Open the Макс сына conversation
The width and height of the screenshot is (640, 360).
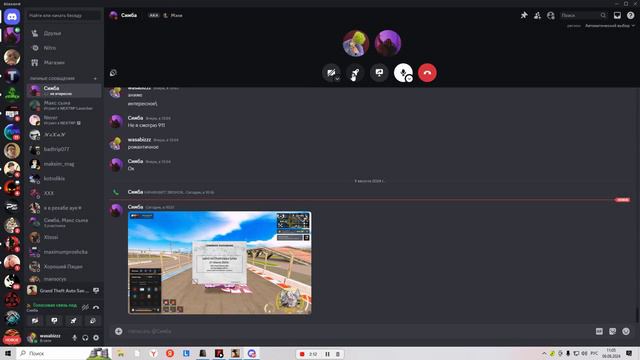[x=64, y=105]
